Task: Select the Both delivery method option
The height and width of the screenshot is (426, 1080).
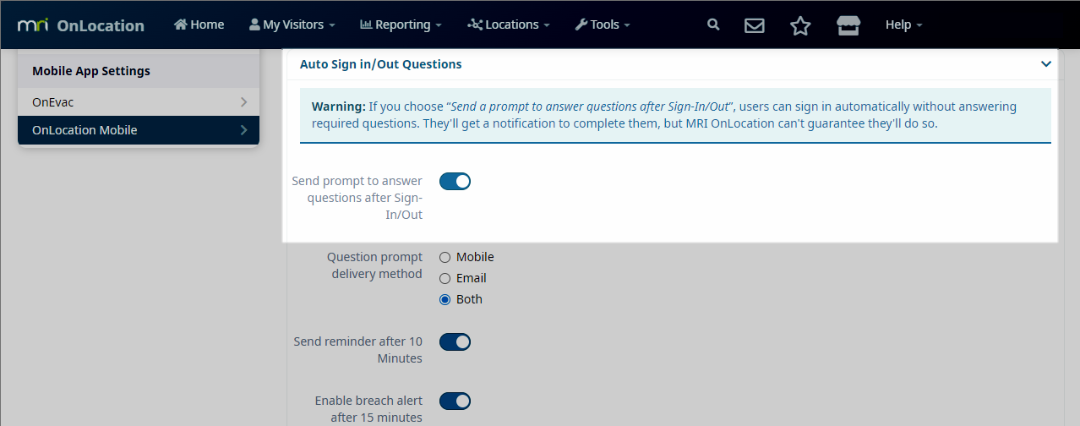Action: pyautogui.click(x=445, y=299)
